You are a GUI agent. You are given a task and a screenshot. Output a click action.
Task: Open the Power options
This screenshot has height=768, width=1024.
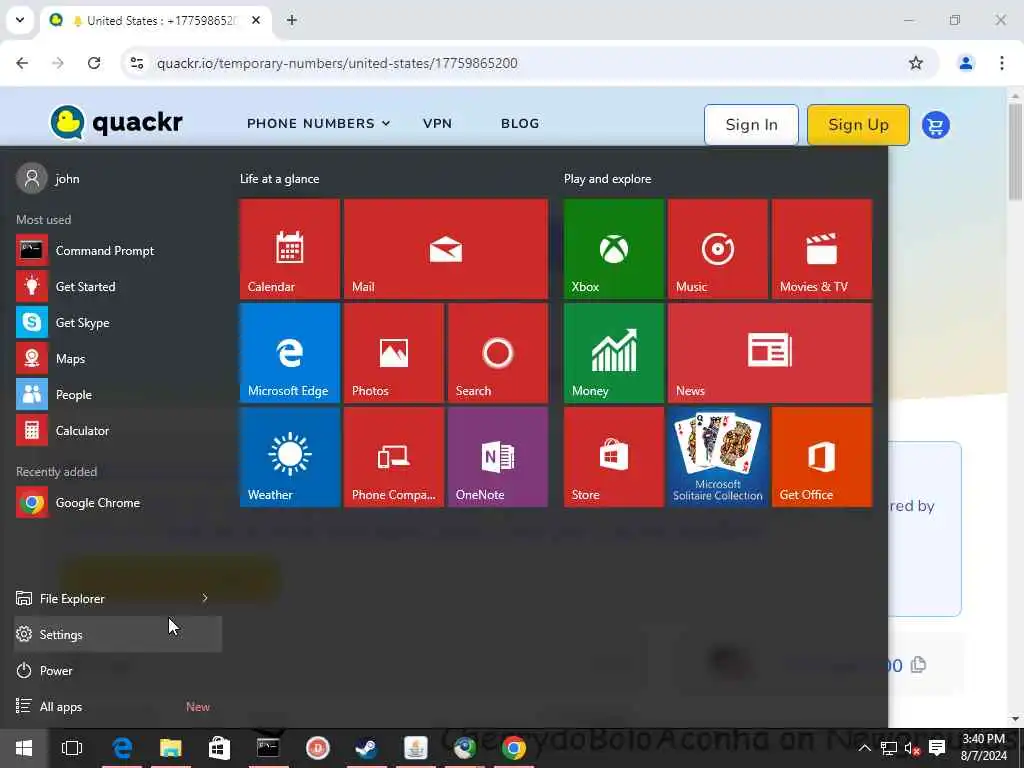pyautogui.click(x=118, y=671)
